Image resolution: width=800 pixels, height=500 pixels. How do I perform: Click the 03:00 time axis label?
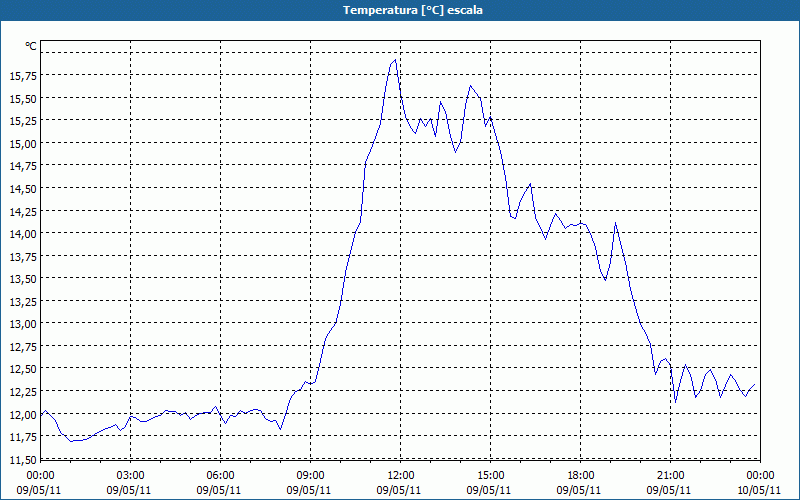coord(130,475)
